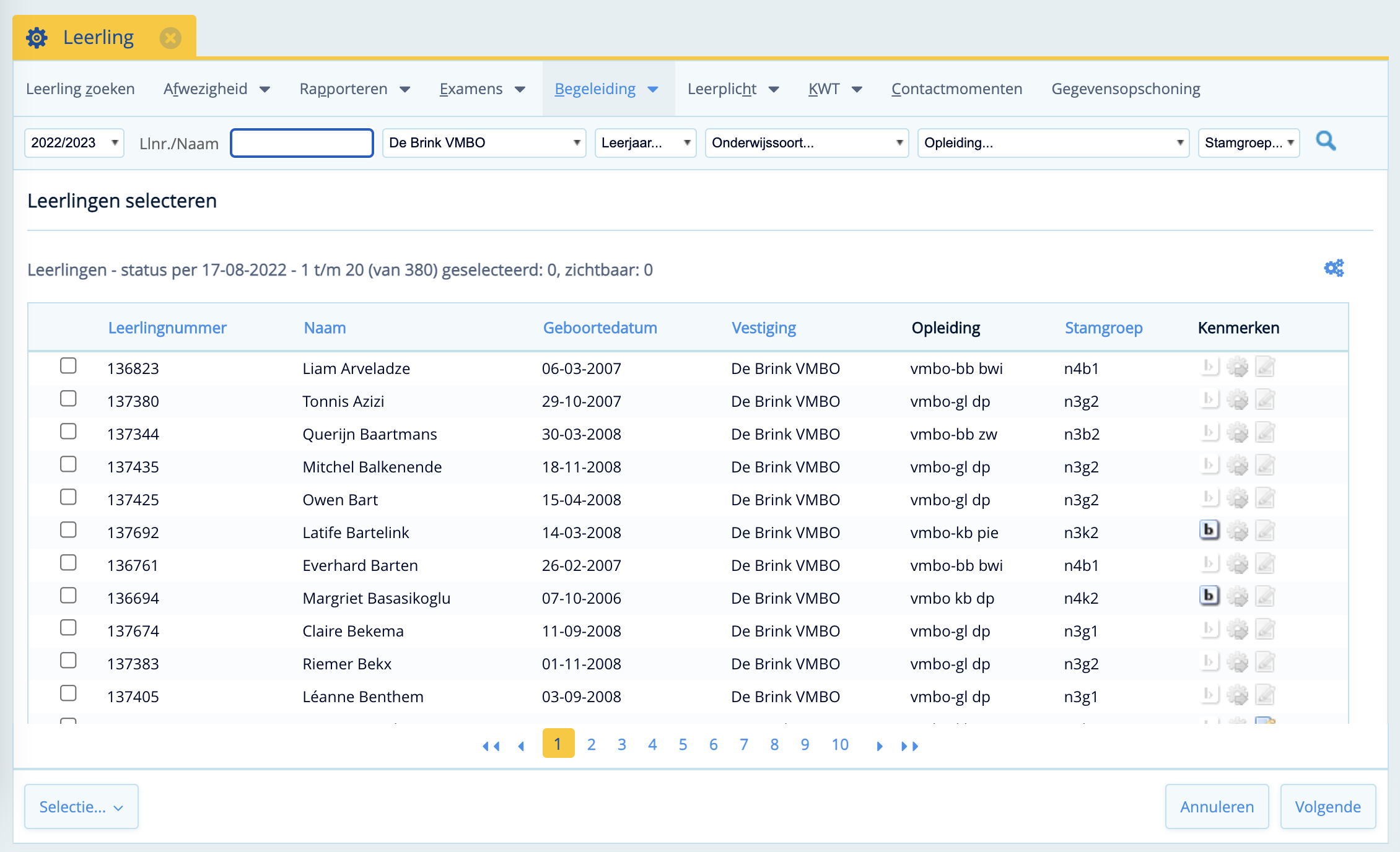This screenshot has width=1400, height=852.
Task: Go to last page arrows
Action: click(x=909, y=745)
